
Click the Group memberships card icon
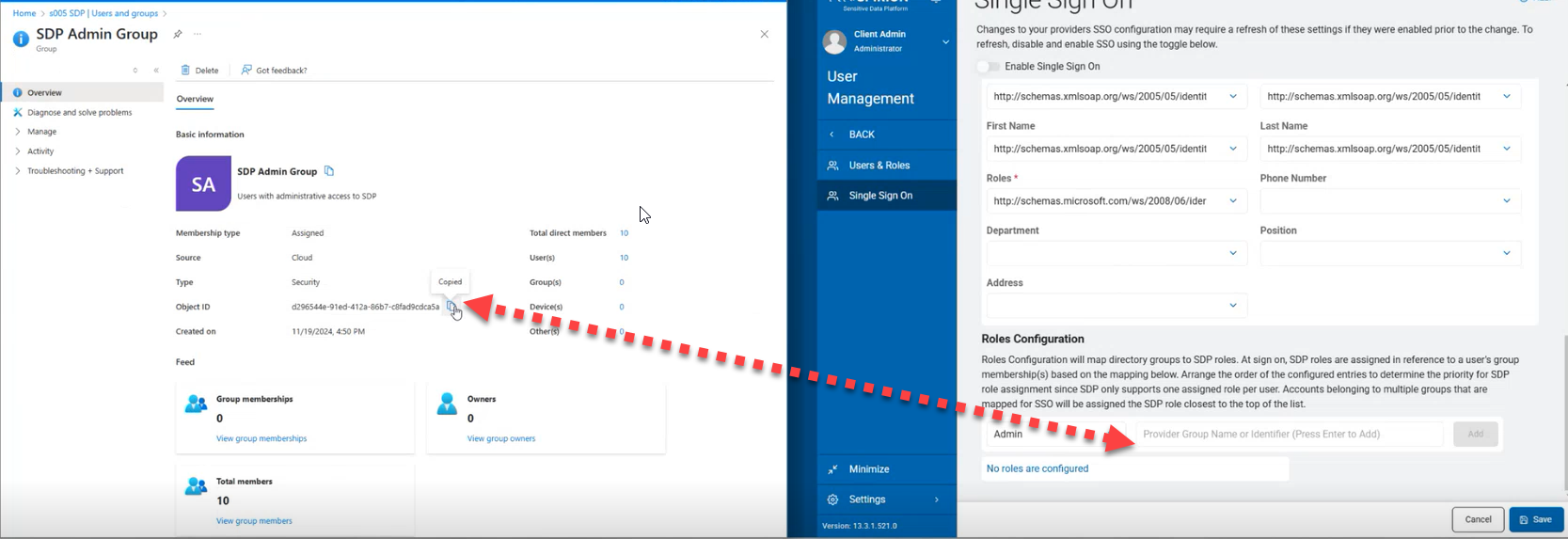coord(196,404)
